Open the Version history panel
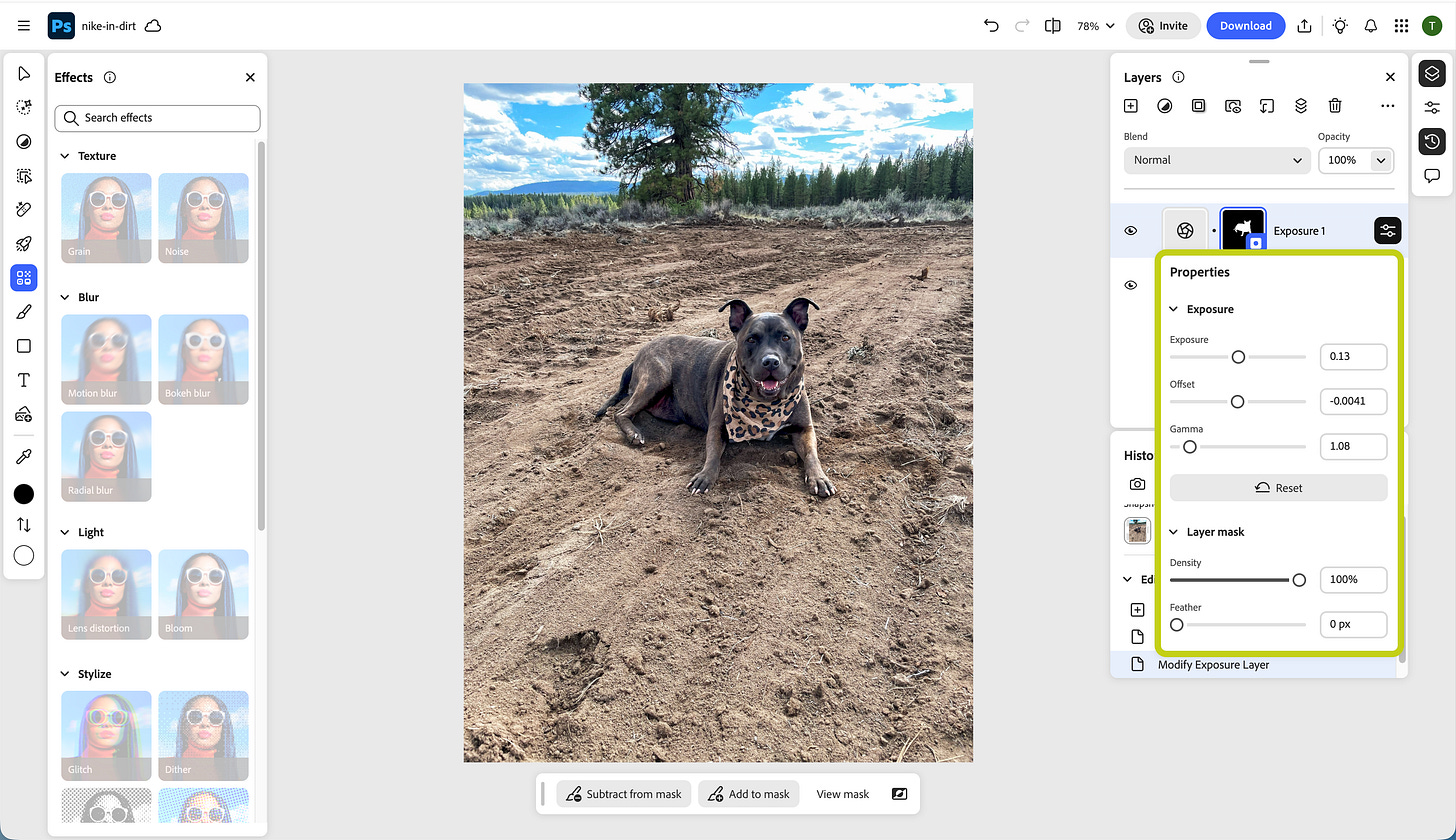This screenshot has width=1456, height=840. click(x=1432, y=141)
